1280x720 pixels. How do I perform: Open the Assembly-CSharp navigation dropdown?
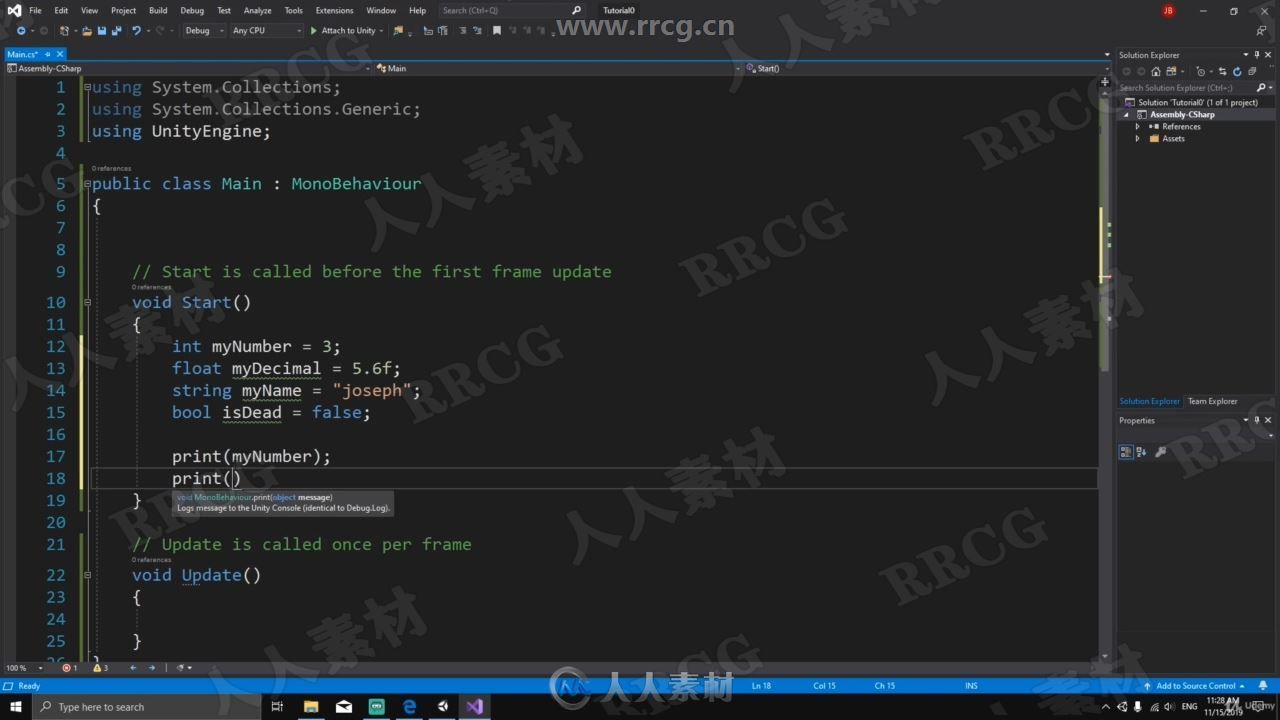188,68
